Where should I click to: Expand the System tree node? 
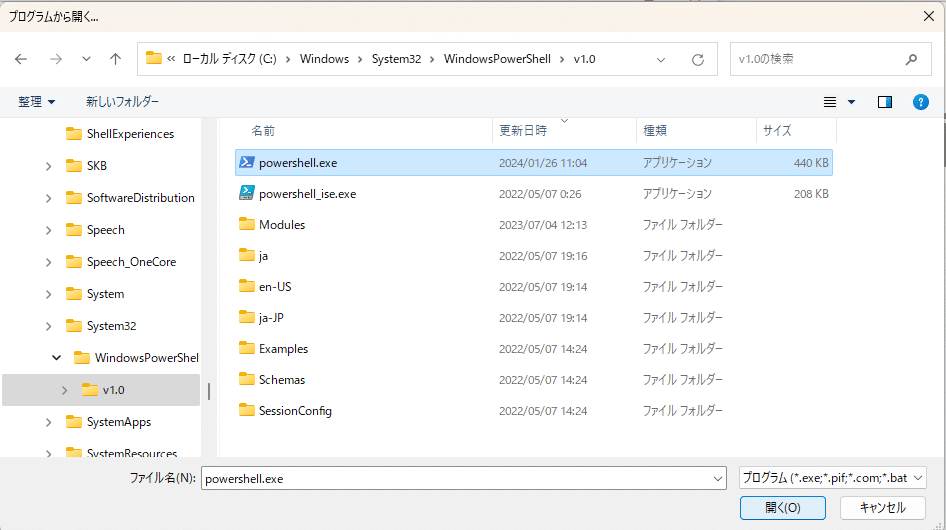48,294
